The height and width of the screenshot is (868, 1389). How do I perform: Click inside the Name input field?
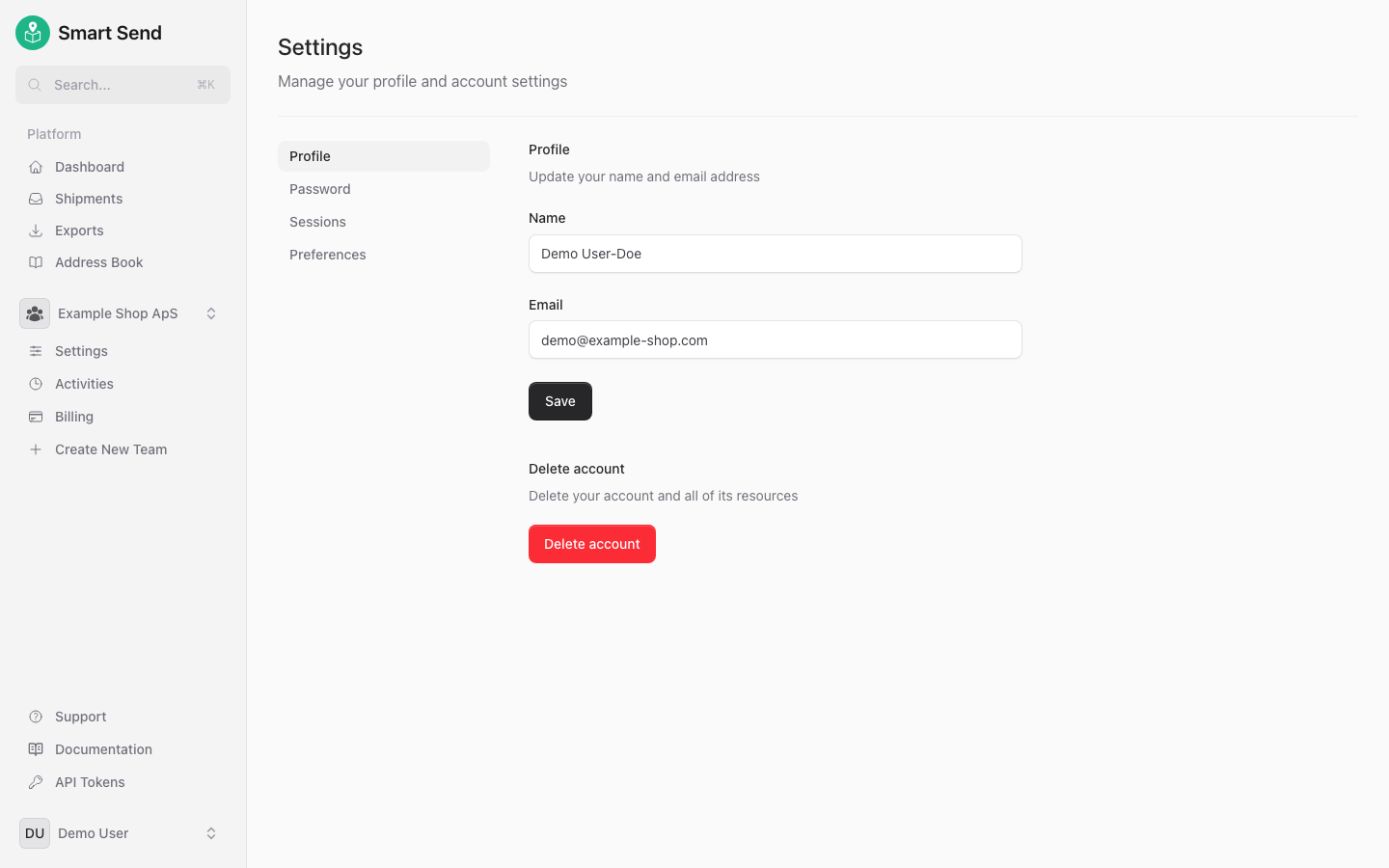pyautogui.click(x=775, y=254)
